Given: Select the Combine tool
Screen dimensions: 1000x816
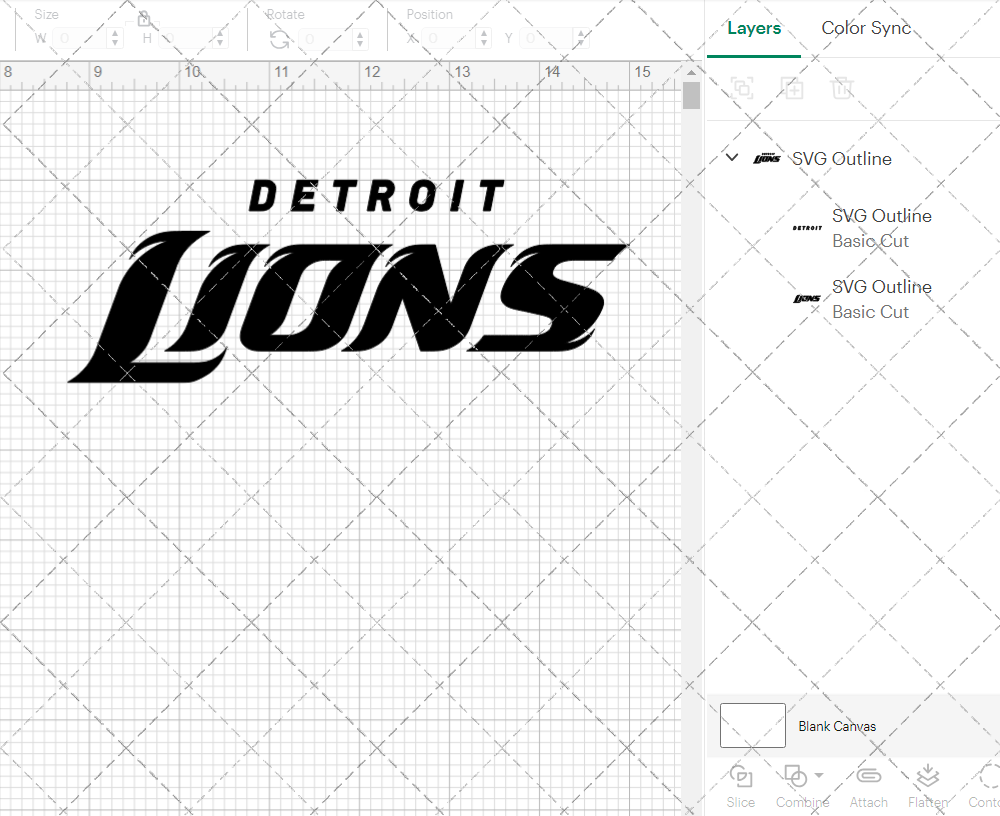Looking at the screenshot, I should pyautogui.click(x=797, y=785).
